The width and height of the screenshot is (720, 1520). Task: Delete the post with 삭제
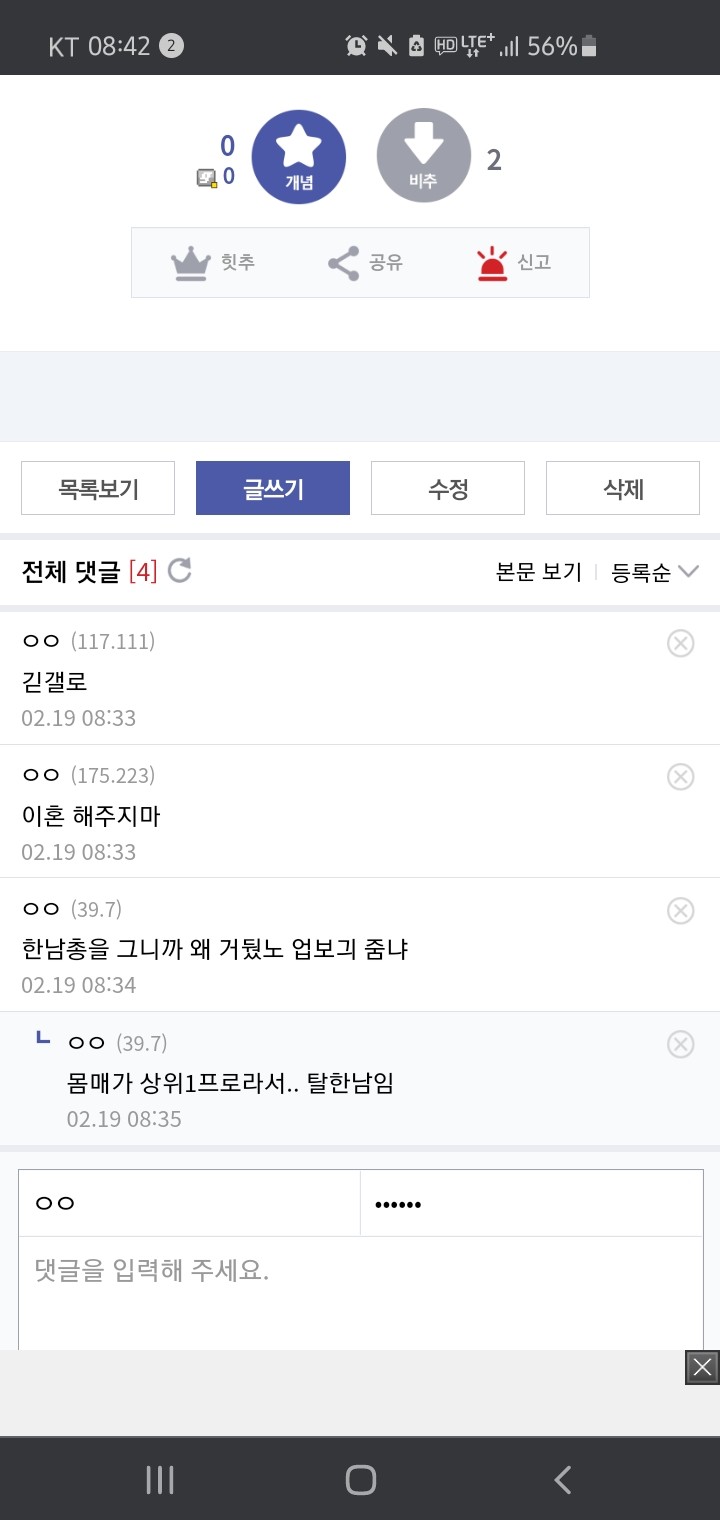(x=623, y=488)
